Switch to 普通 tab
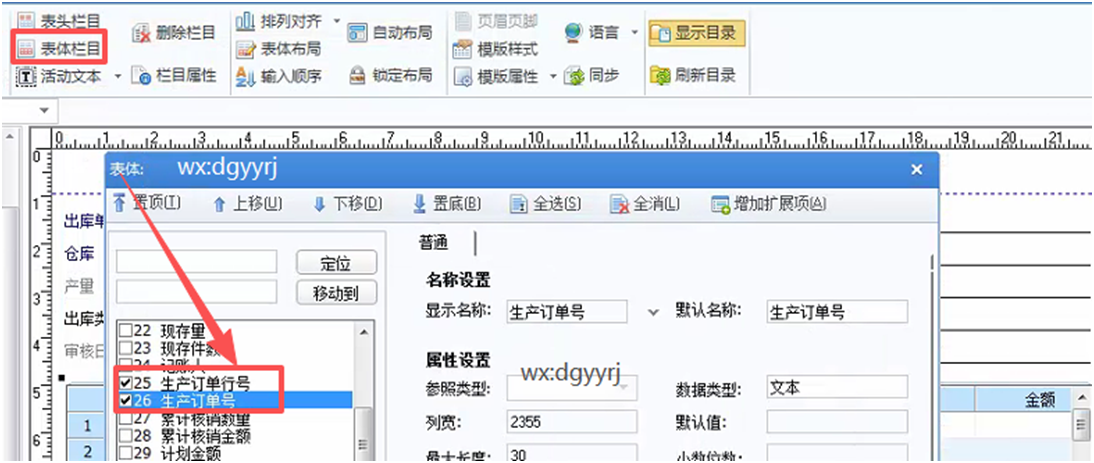The image size is (1094, 463). point(433,242)
